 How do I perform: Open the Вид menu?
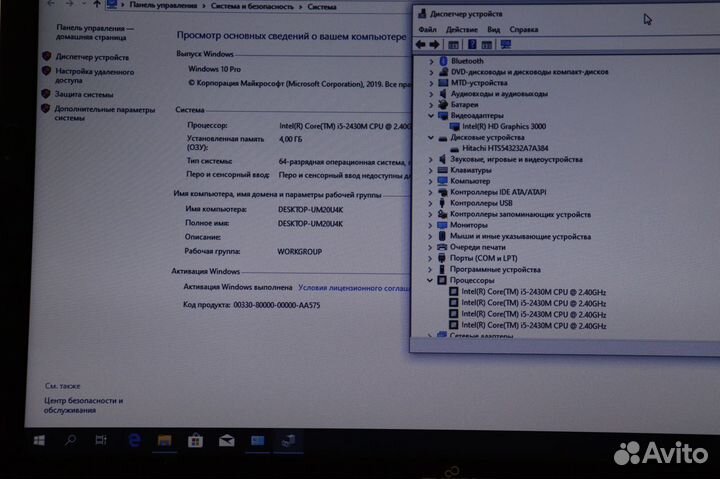tap(494, 29)
